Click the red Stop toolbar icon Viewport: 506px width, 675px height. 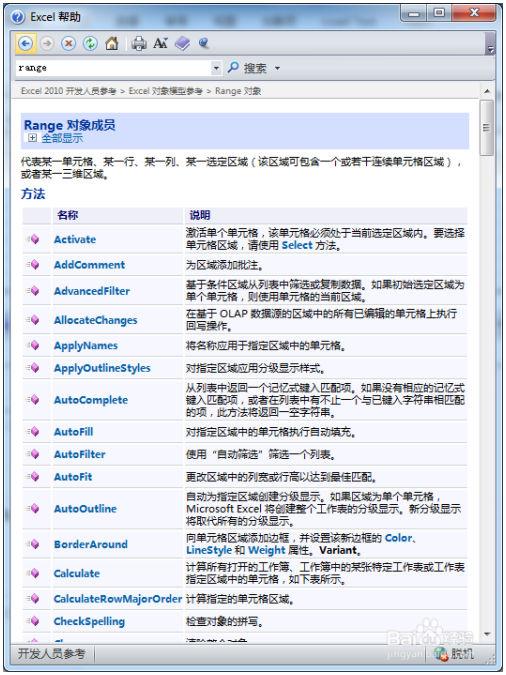tap(68, 43)
